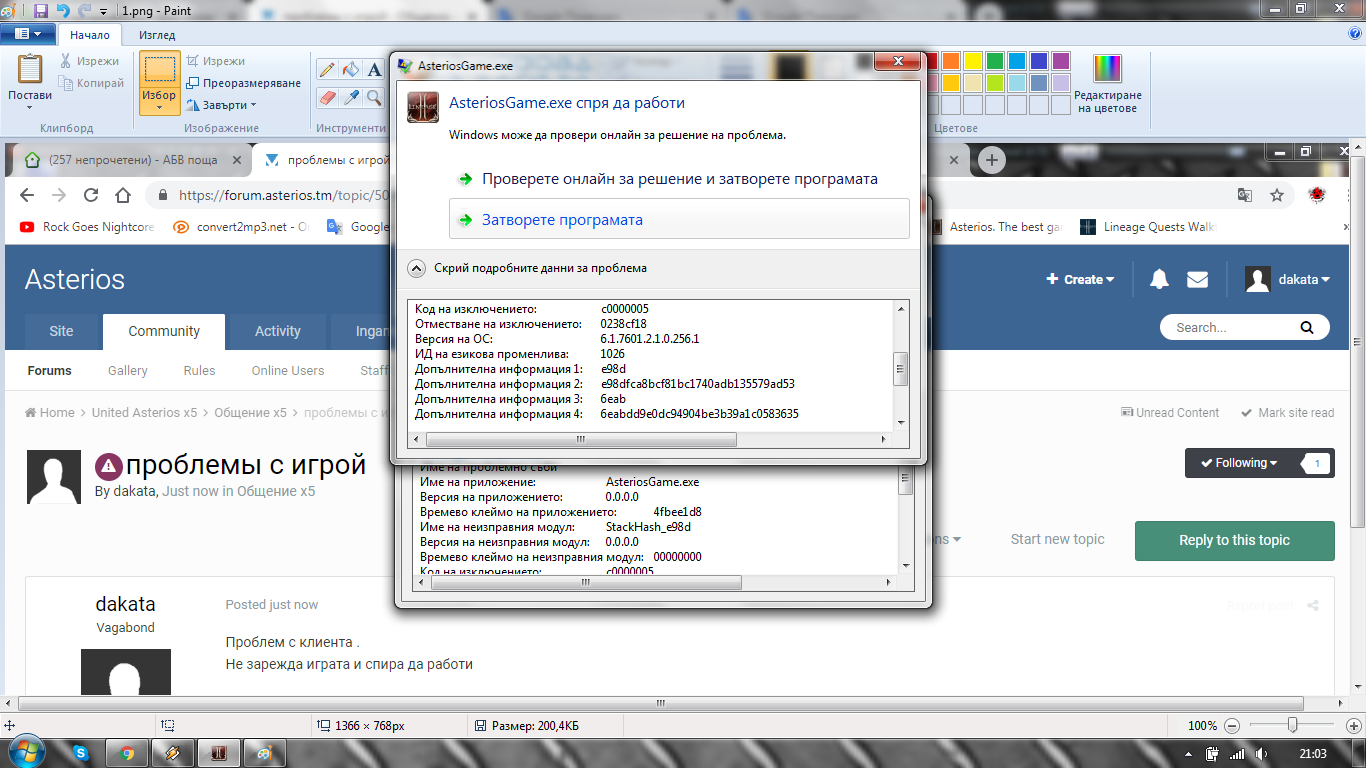Open Paint help via question mark icon
Screen dimensions: 1366x768
coord(1354,33)
